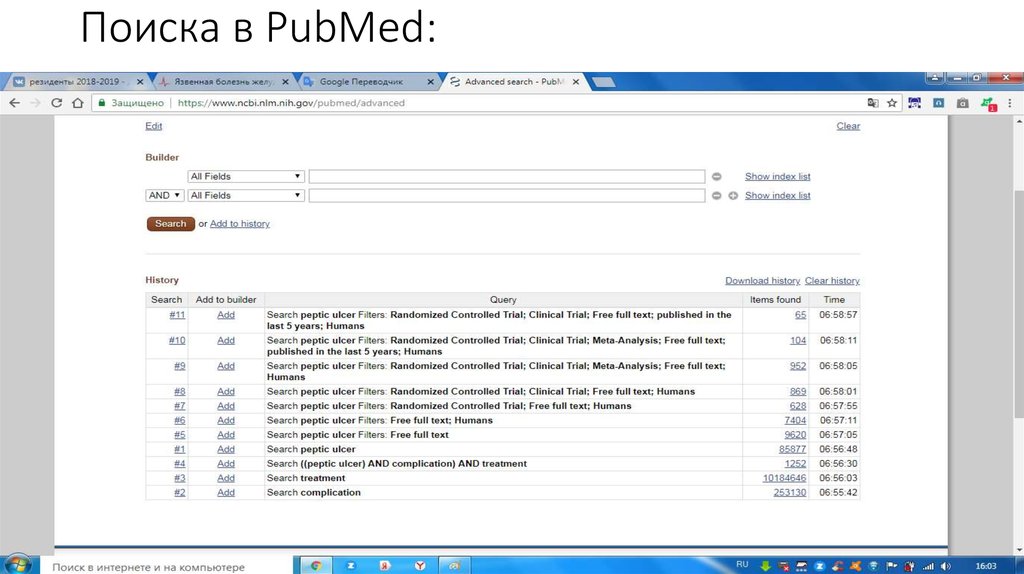Open search #9 in the history table

(x=180, y=366)
